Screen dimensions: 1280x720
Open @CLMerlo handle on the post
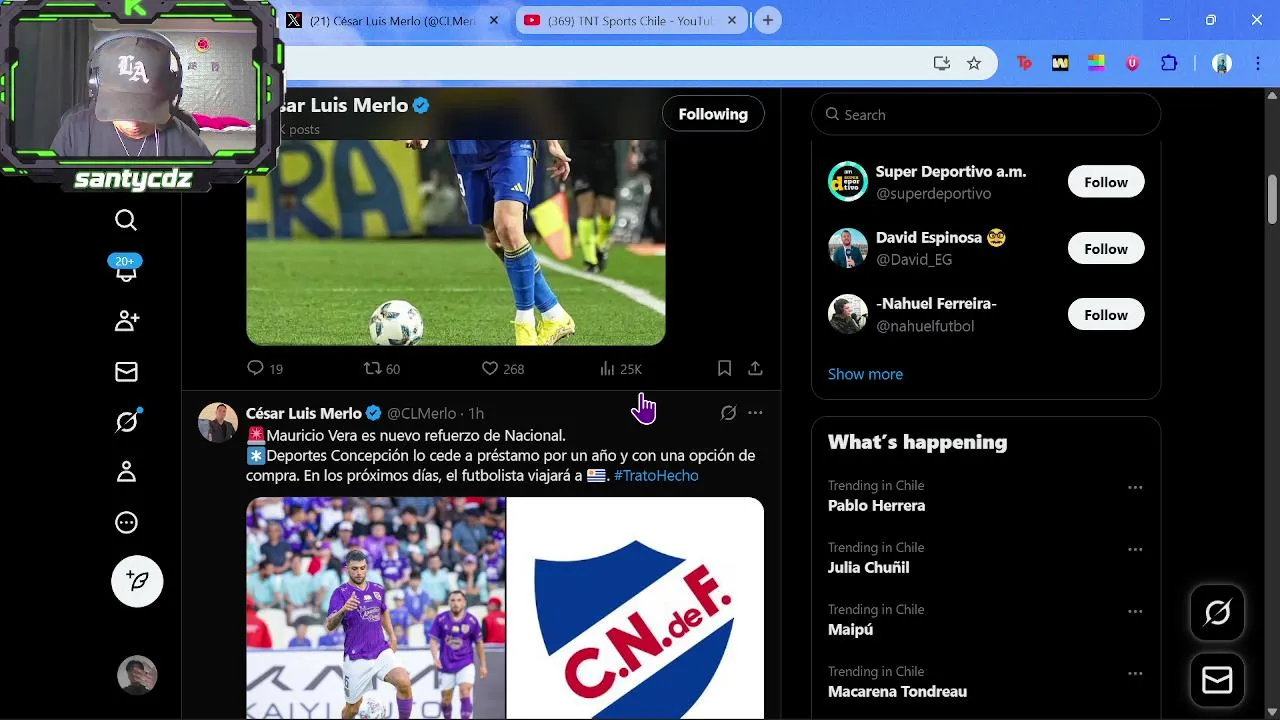[x=421, y=413]
